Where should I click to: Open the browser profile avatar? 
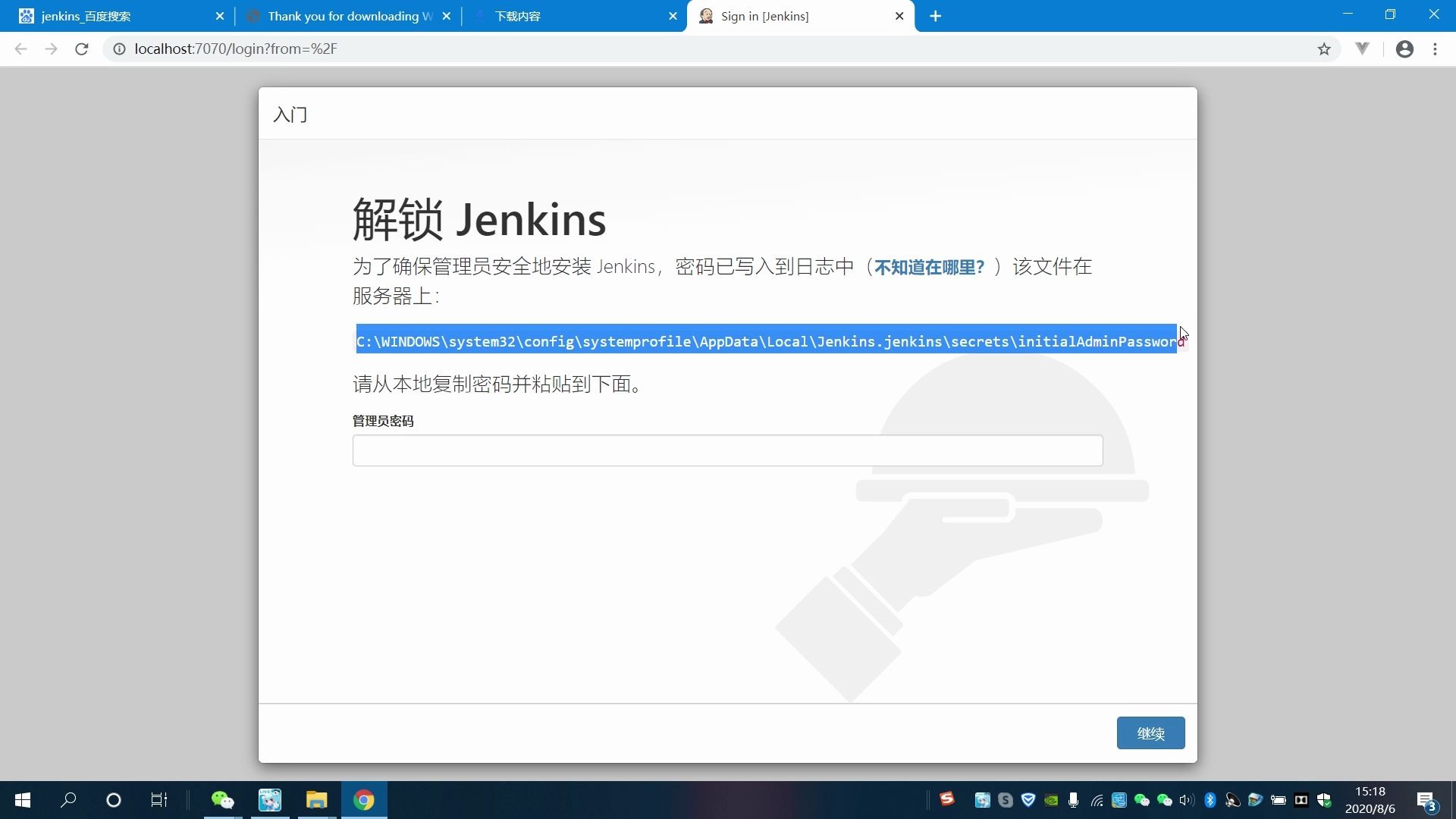click(x=1404, y=49)
